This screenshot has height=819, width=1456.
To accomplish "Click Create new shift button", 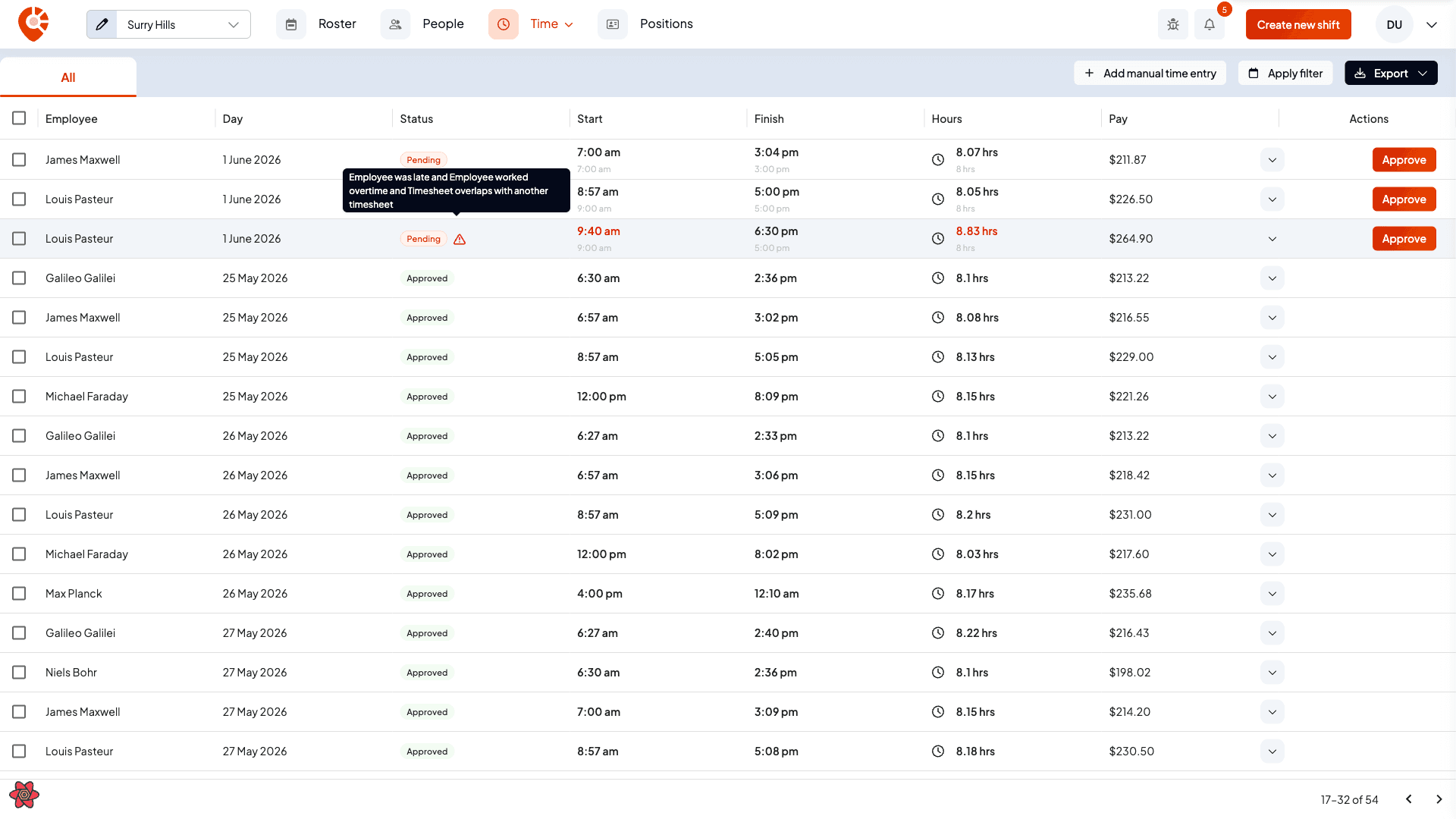I will 1298,24.
